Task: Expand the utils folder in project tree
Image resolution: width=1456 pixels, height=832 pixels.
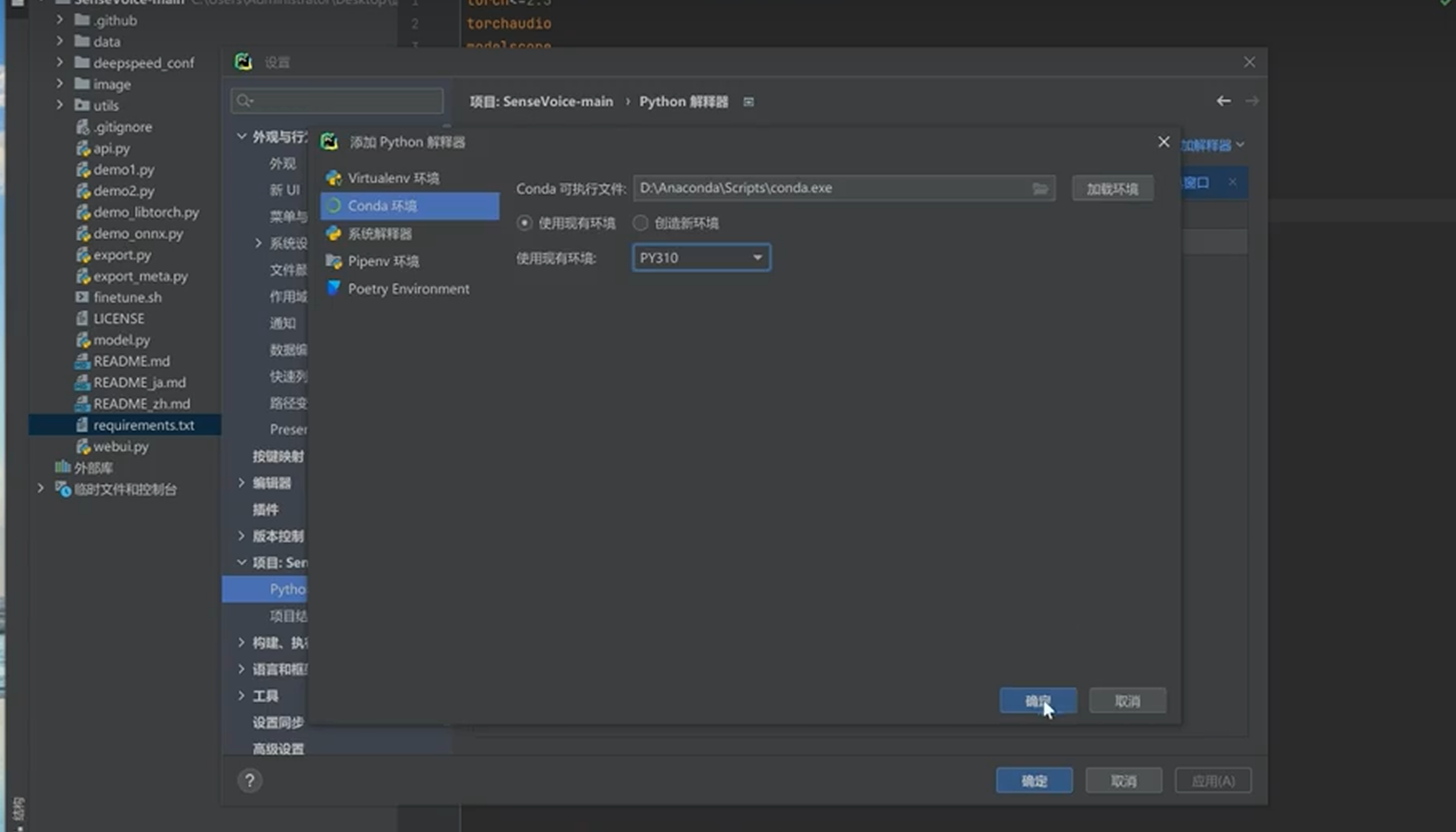Action: pos(60,105)
